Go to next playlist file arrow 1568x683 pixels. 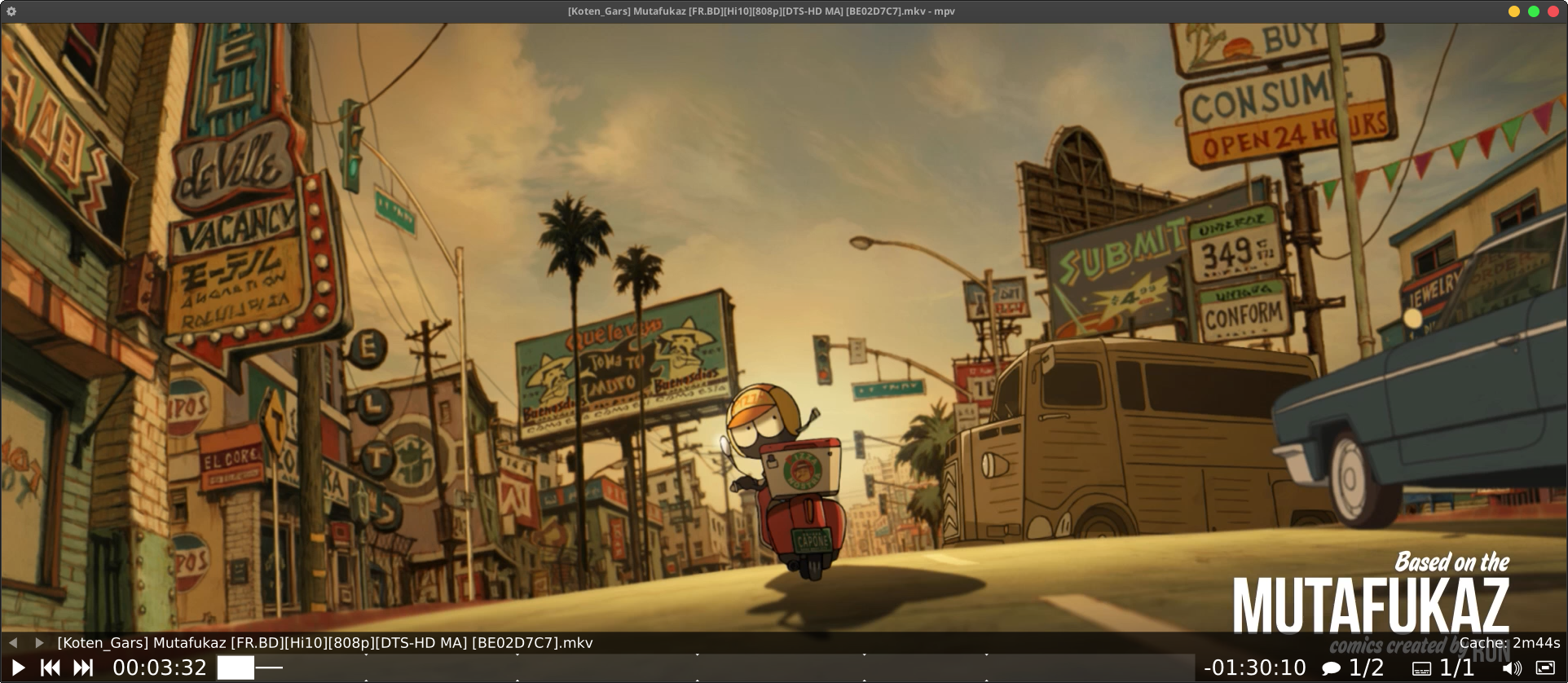click(39, 643)
